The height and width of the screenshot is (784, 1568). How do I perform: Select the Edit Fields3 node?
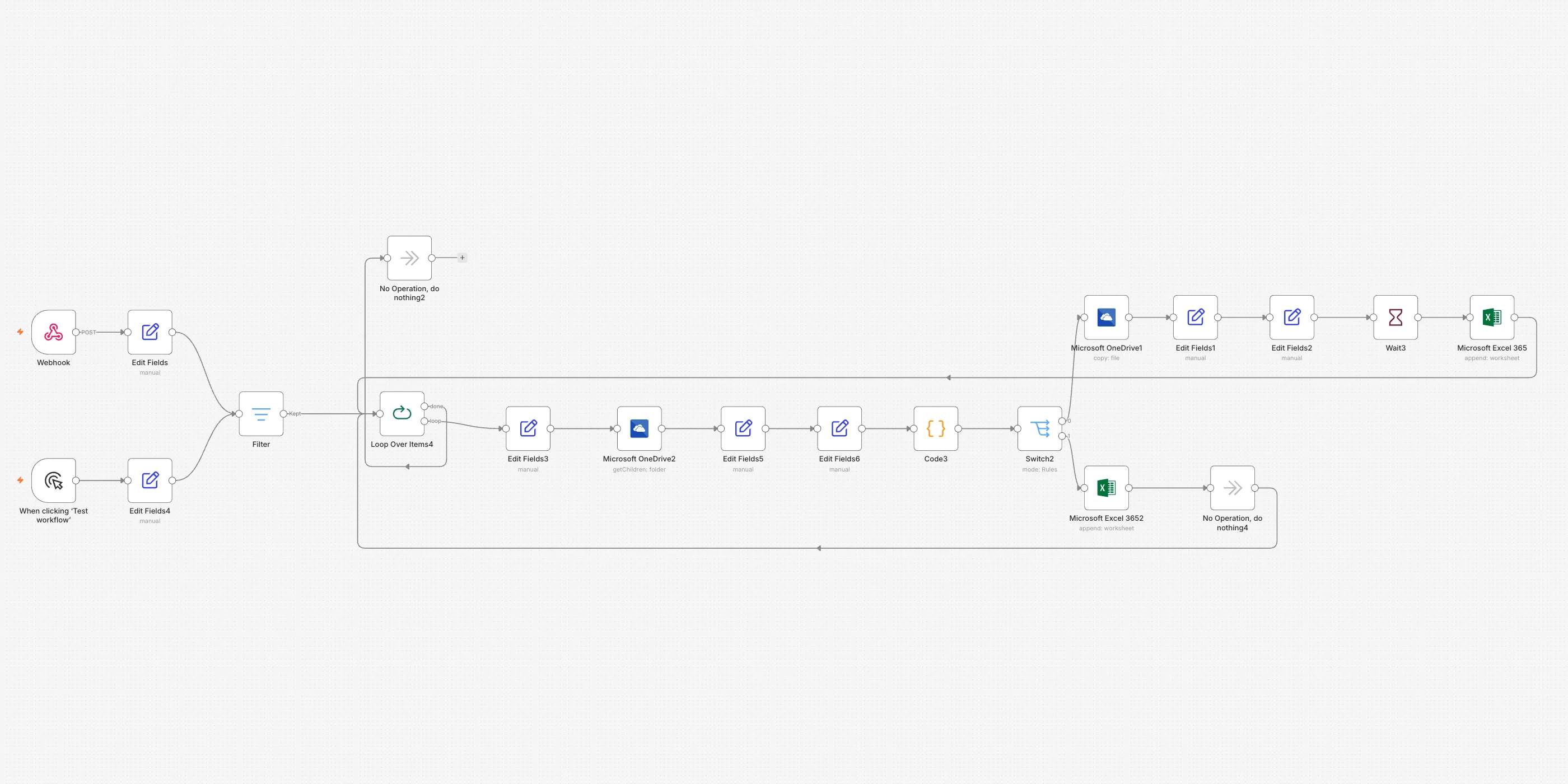(x=528, y=428)
